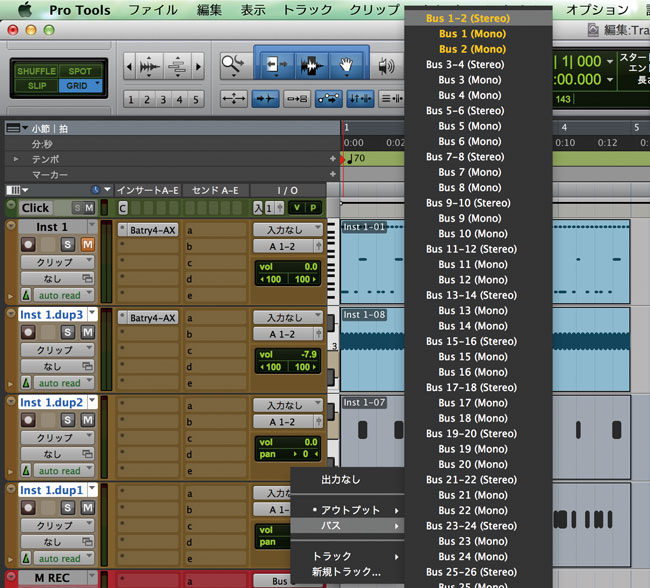Click the horizontal zoom-in arrow
Image resolution: width=650 pixels, height=588 pixels.
(x=198, y=66)
